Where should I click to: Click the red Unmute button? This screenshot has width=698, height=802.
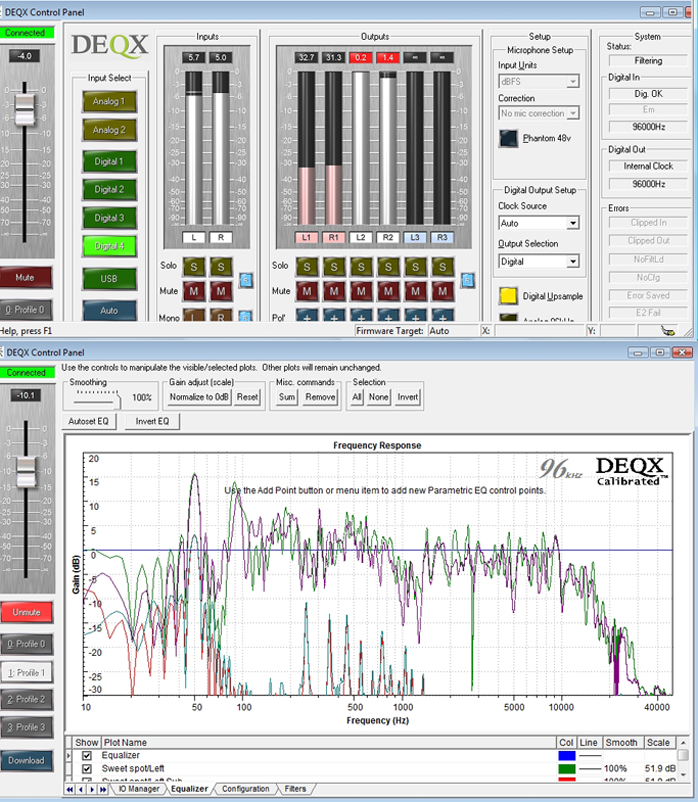pos(27,612)
